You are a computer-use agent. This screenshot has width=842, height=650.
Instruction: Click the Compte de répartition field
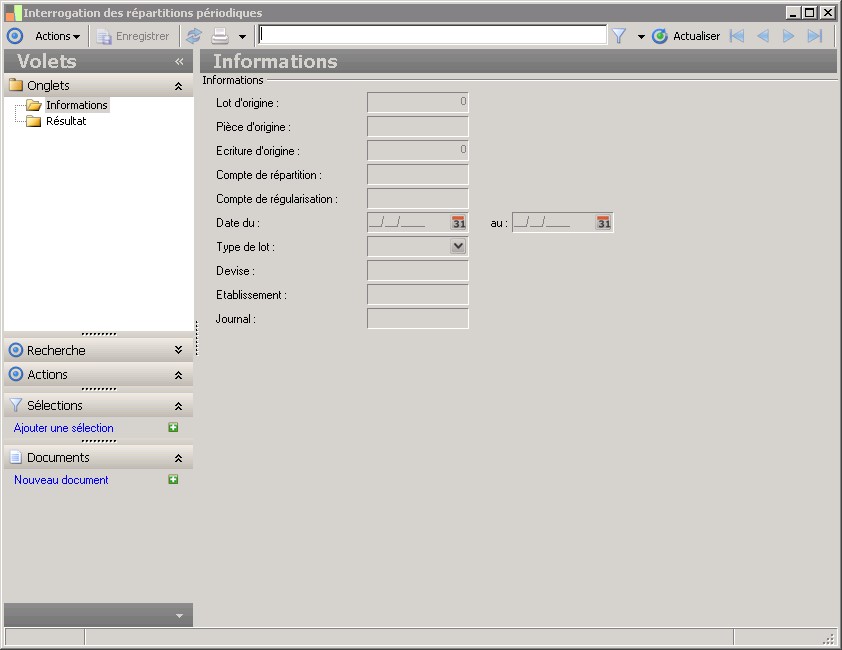pyautogui.click(x=417, y=175)
